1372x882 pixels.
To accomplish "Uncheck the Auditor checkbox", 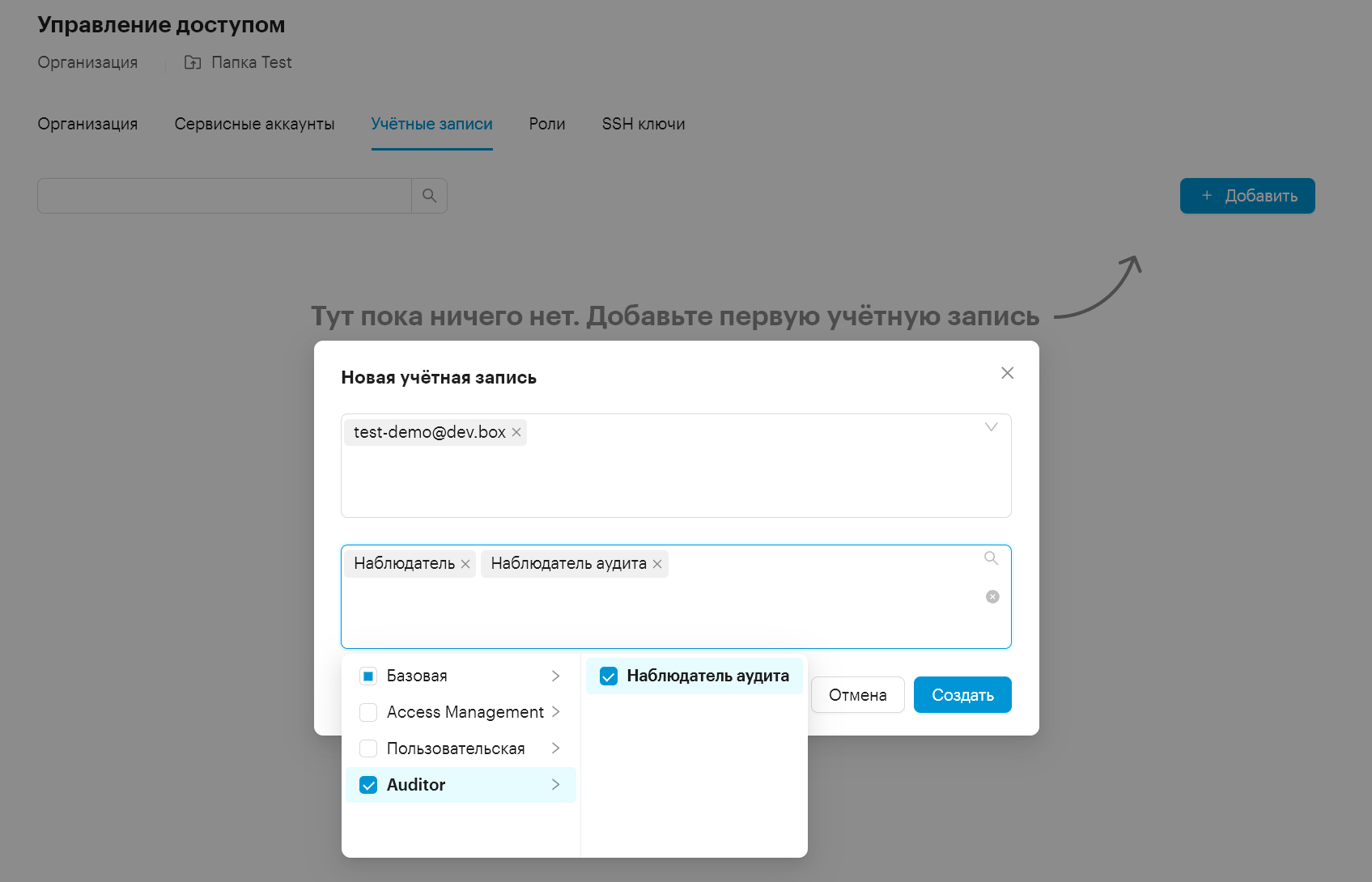I will tap(368, 785).
